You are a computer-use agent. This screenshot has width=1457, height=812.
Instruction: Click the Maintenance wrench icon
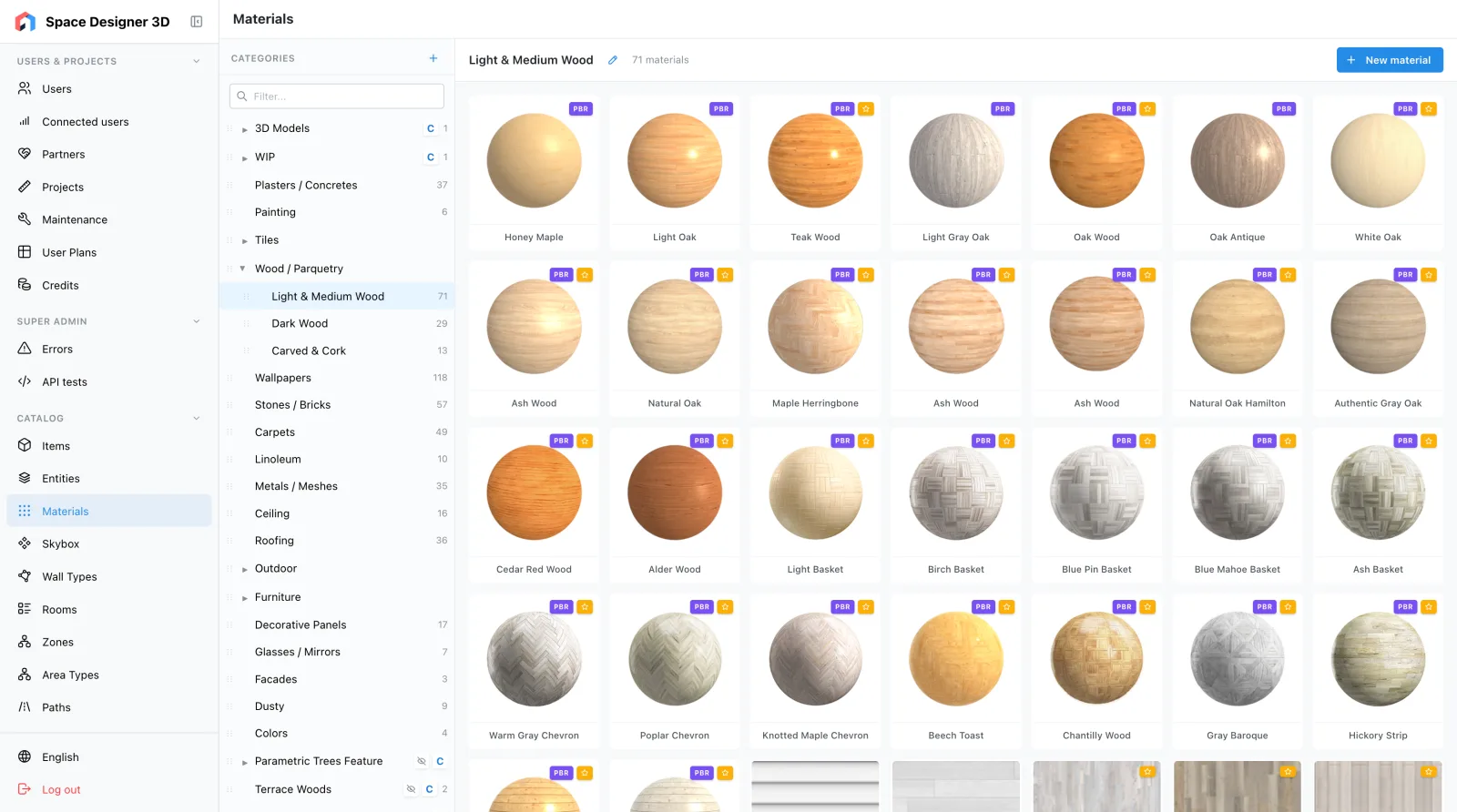point(25,219)
